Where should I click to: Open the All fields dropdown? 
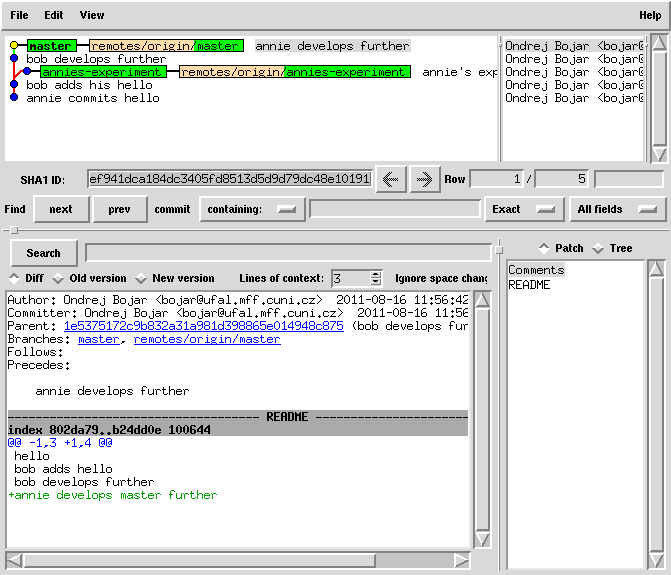pos(618,209)
